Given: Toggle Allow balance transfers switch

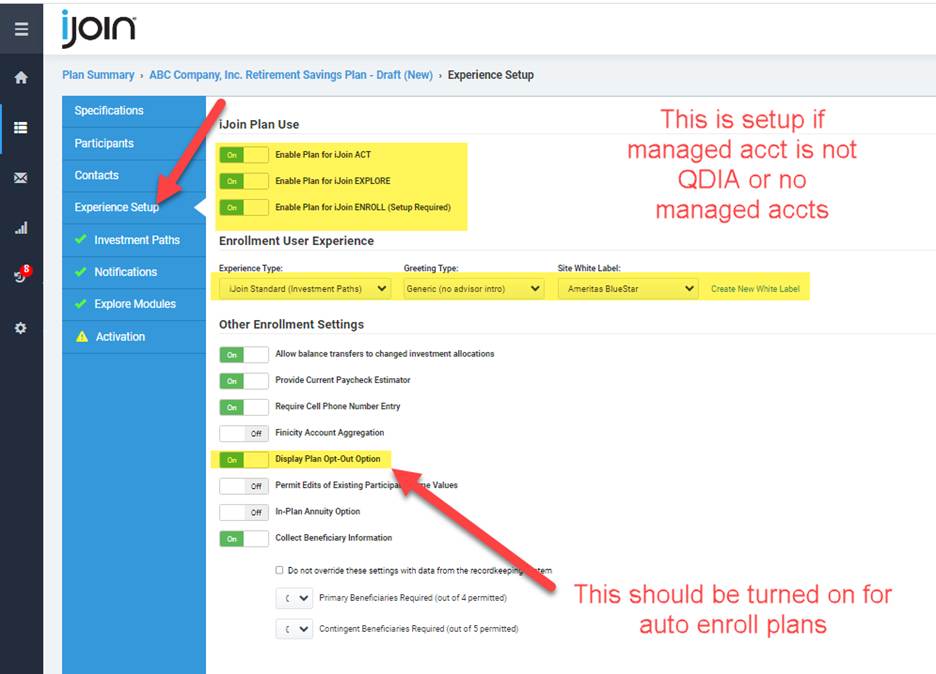Looking at the screenshot, I should 244,355.
